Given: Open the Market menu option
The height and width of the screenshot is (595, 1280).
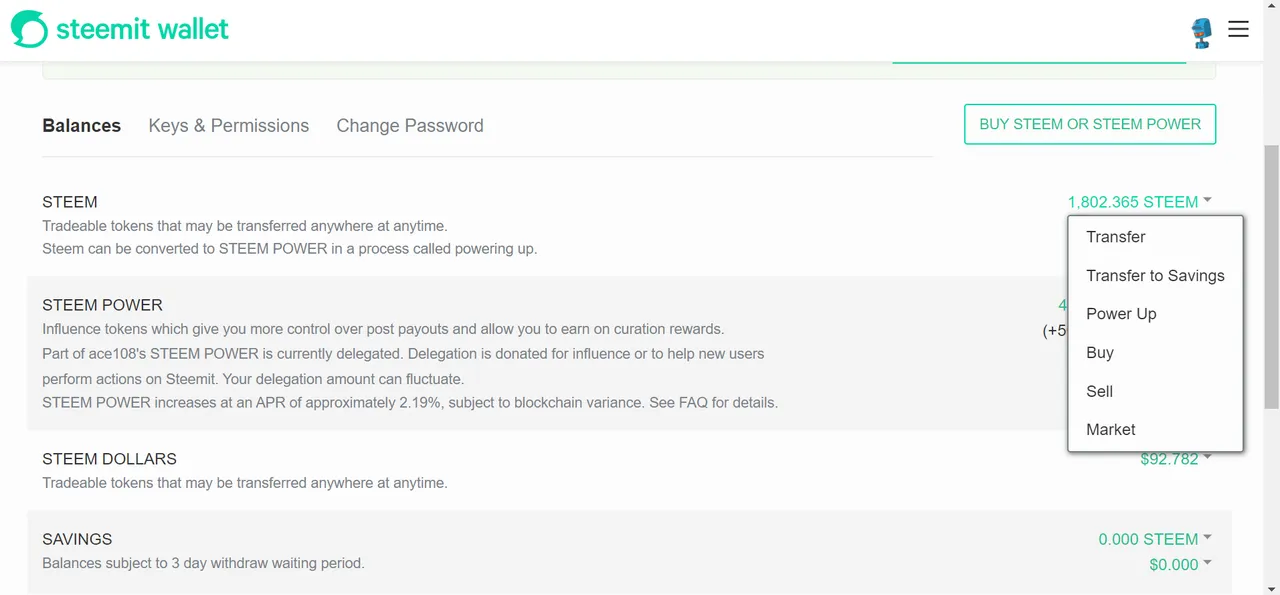Looking at the screenshot, I should pyautogui.click(x=1110, y=430).
